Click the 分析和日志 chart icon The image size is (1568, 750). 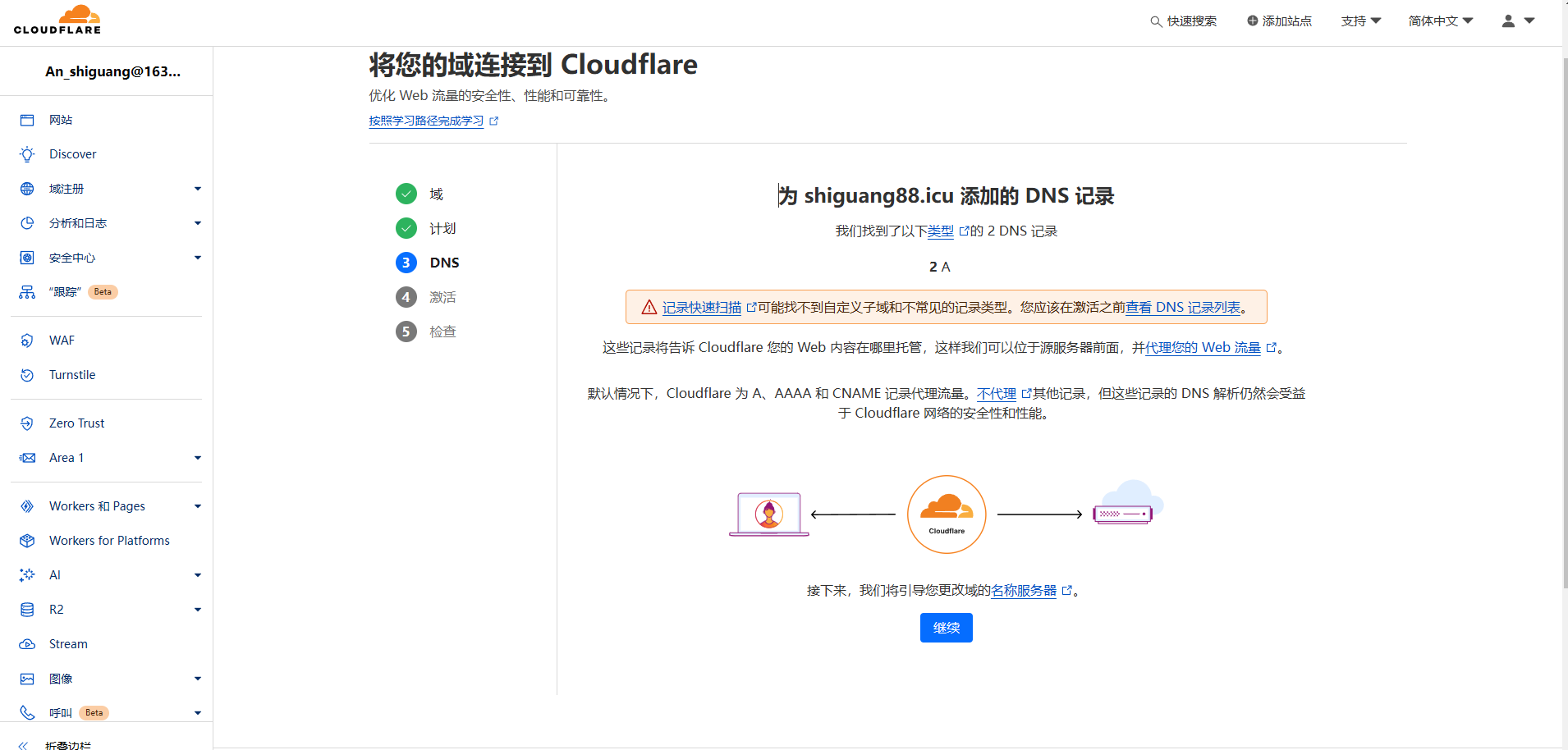[27, 223]
